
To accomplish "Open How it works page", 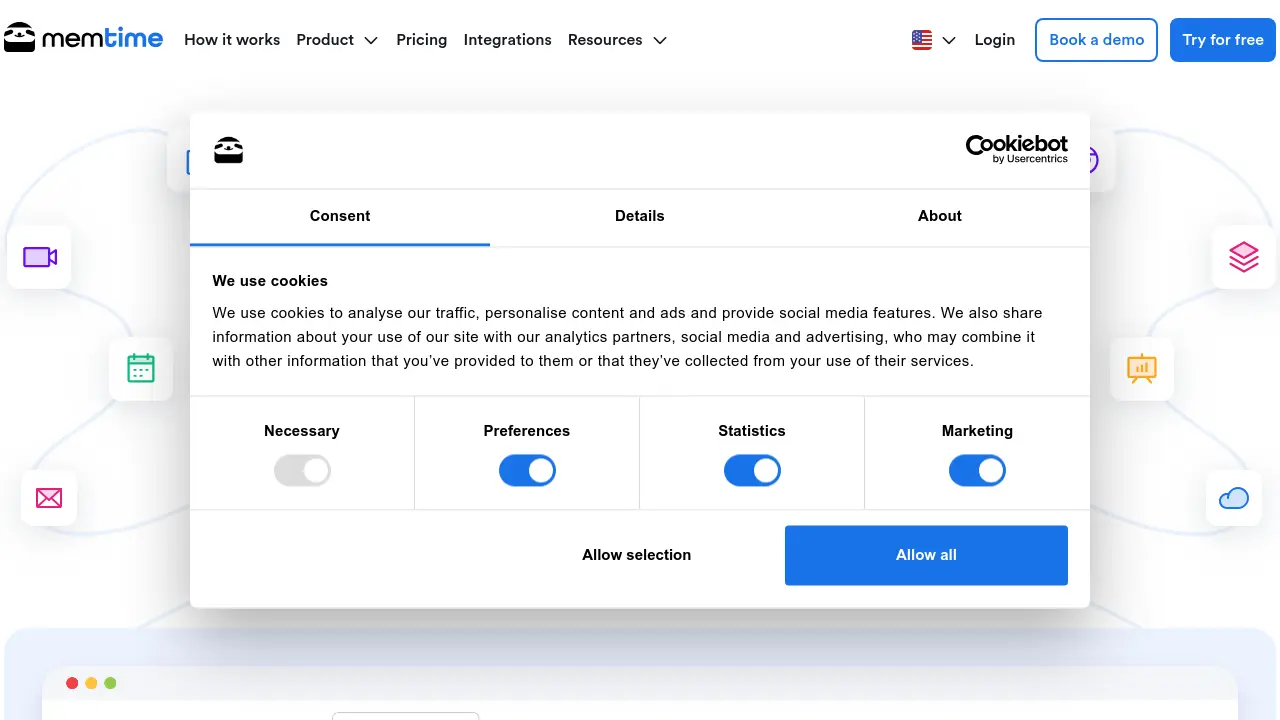I will (232, 40).
